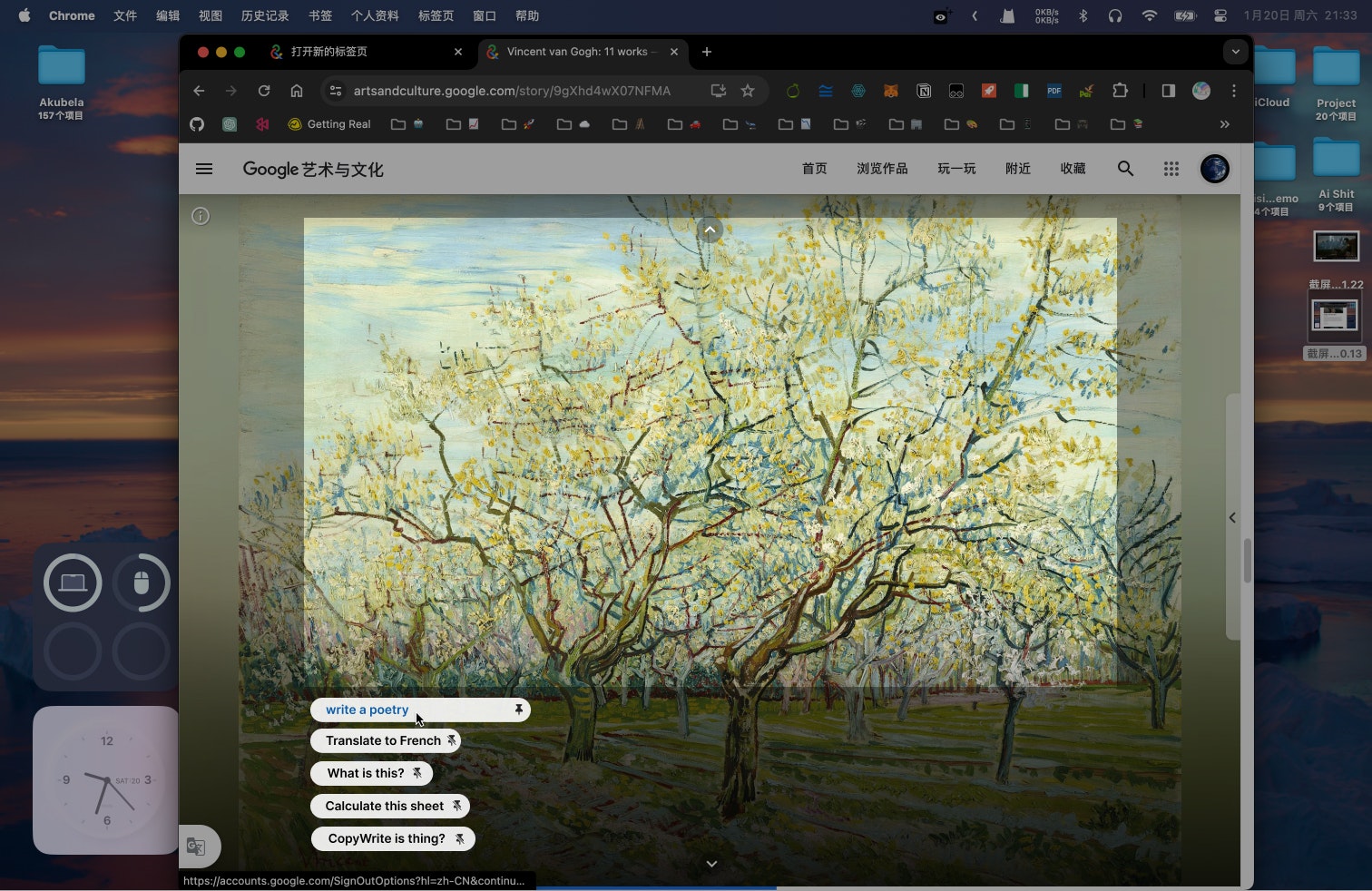Click the up chevron above the painting
The height and width of the screenshot is (891, 1372).
(x=710, y=230)
